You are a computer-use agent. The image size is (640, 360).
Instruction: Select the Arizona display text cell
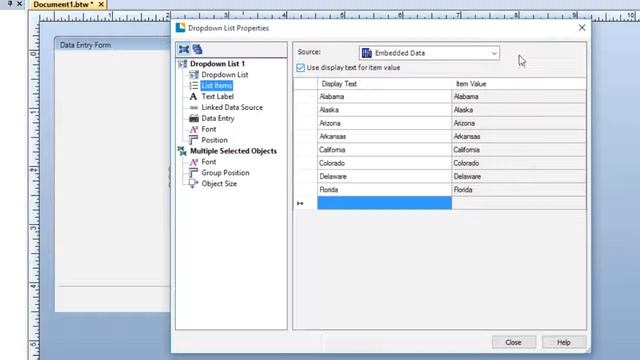click(x=384, y=123)
